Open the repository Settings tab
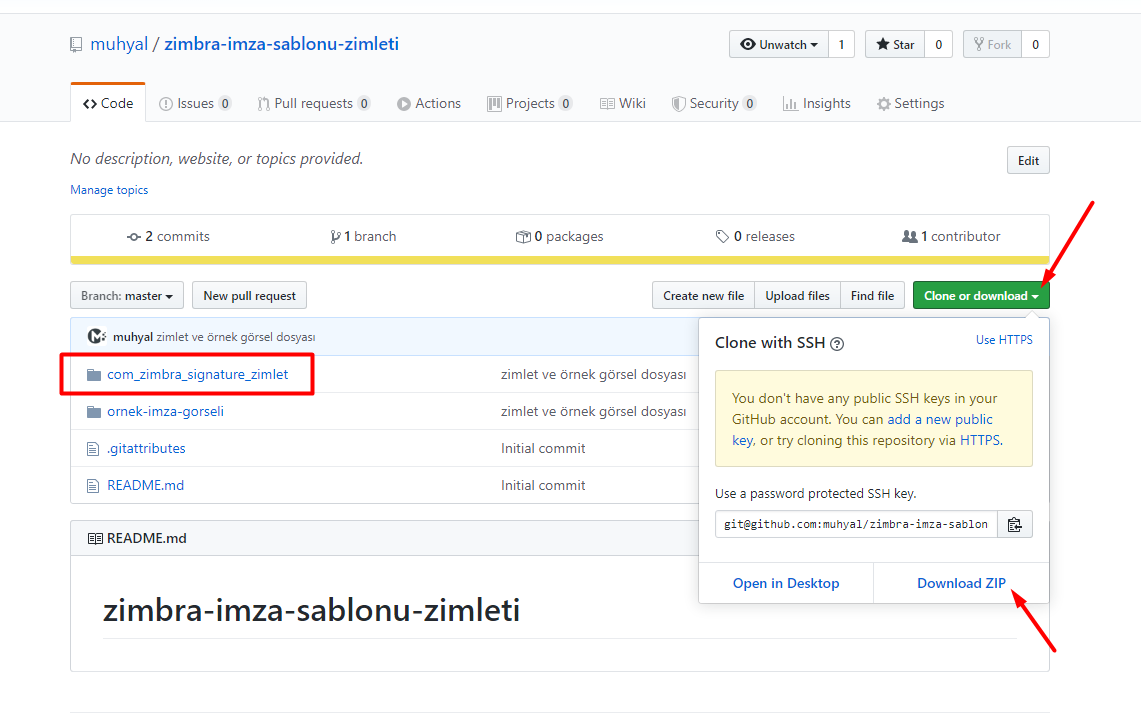This screenshot has width=1141, height=727. 910,103
